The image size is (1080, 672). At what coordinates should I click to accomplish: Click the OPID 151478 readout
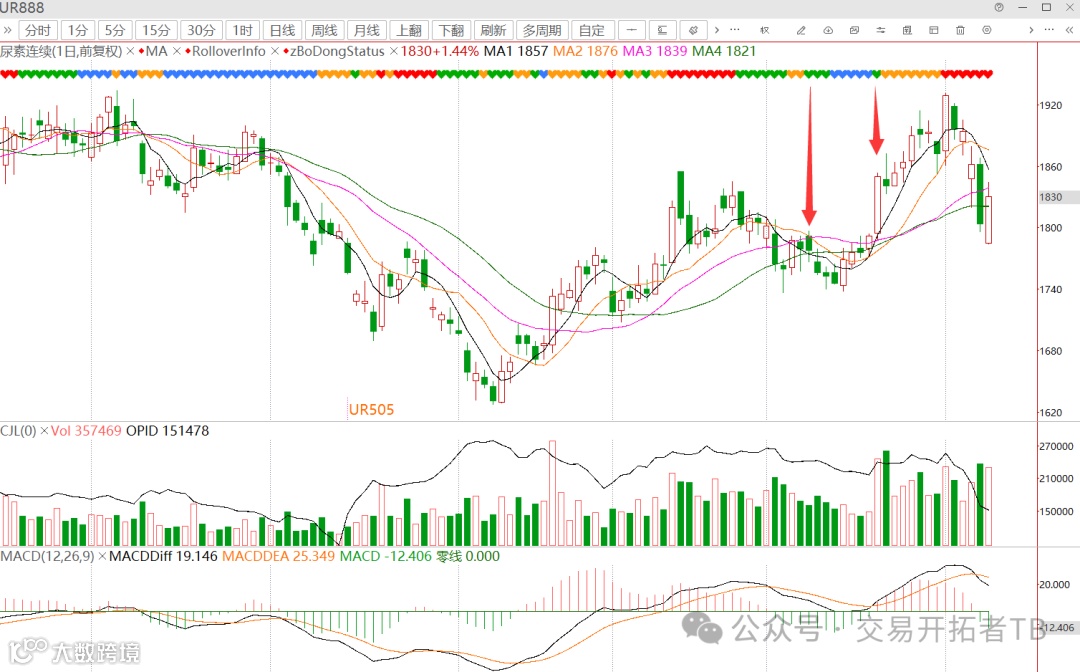(167, 431)
